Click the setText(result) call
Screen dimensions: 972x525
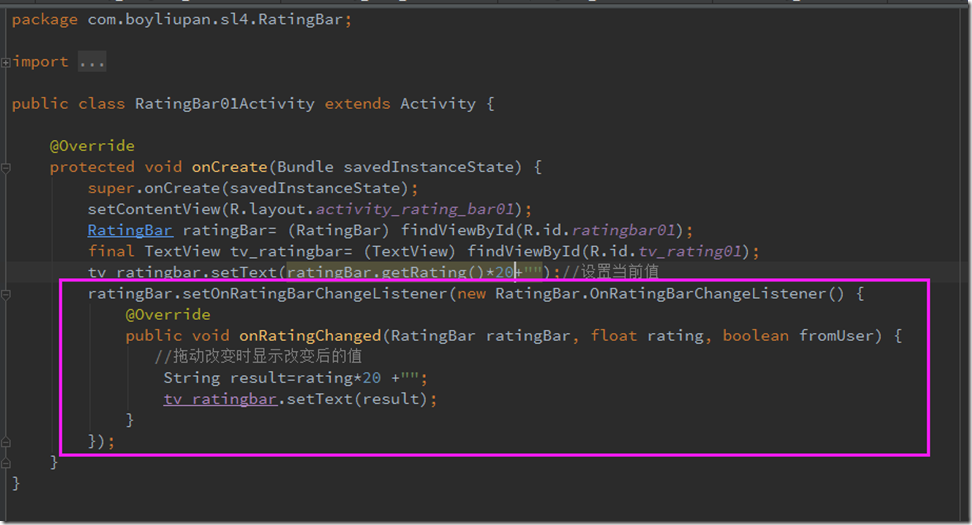[356, 399]
